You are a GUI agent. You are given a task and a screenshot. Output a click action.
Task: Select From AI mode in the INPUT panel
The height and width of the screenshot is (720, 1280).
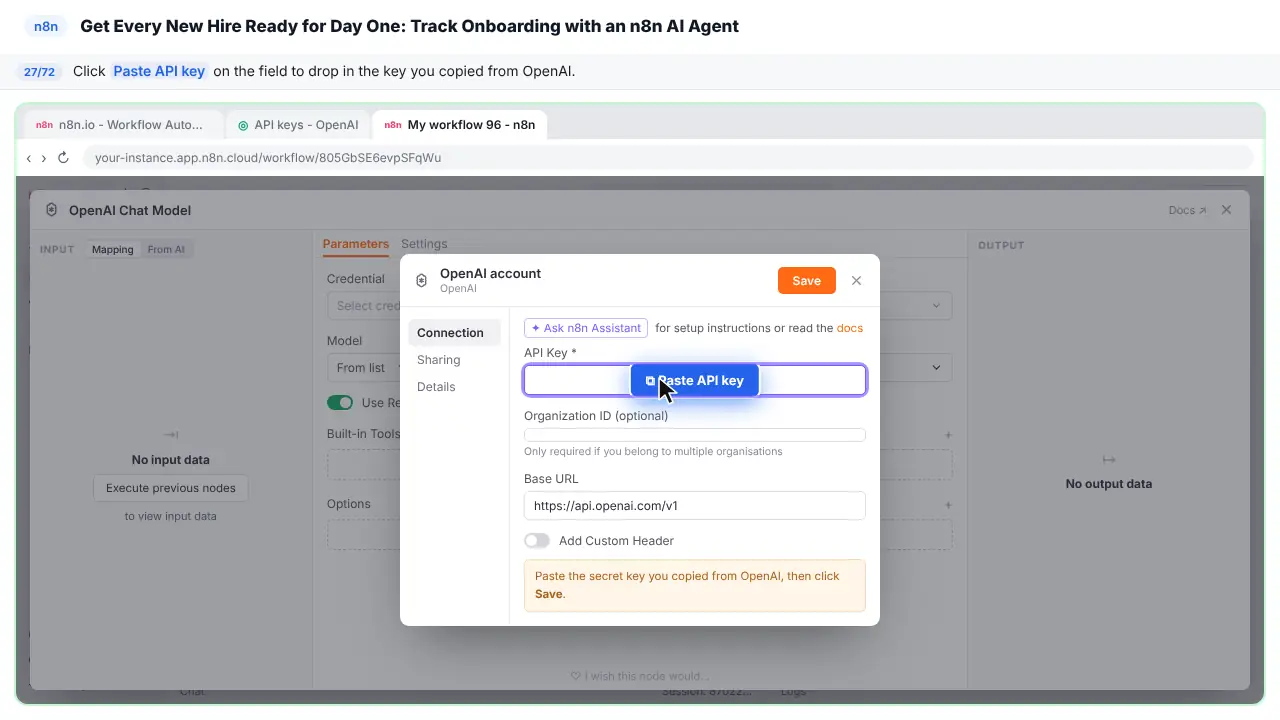[166, 249]
